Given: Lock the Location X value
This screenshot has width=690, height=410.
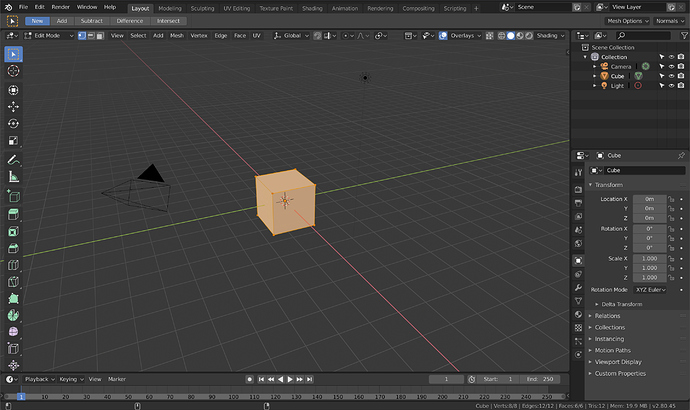Looking at the screenshot, I should pyautogui.click(x=671, y=199).
